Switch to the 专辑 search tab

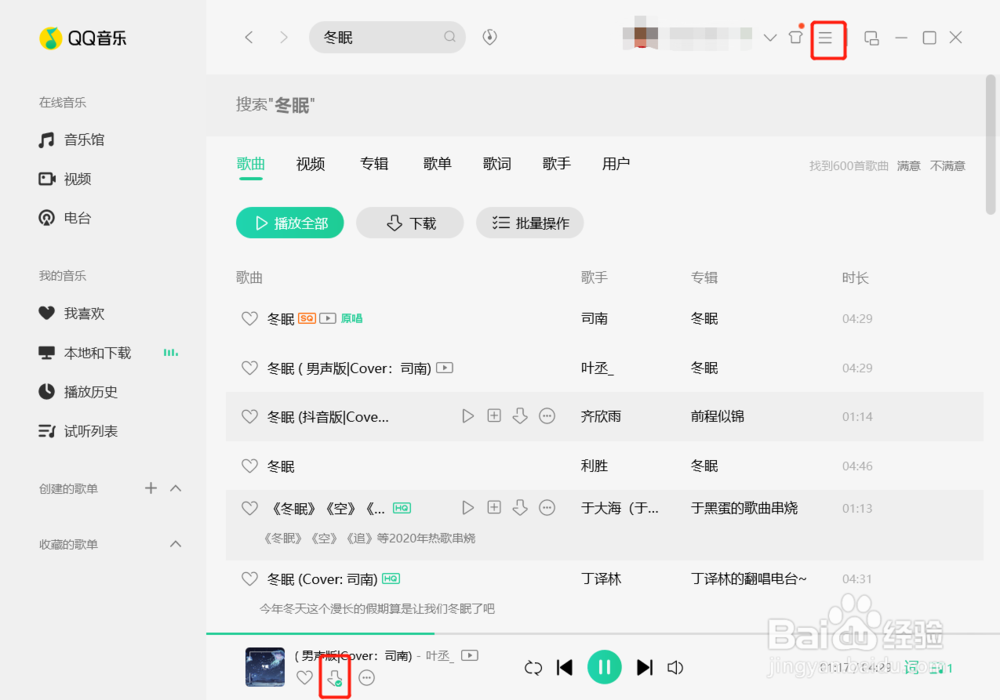coord(374,164)
